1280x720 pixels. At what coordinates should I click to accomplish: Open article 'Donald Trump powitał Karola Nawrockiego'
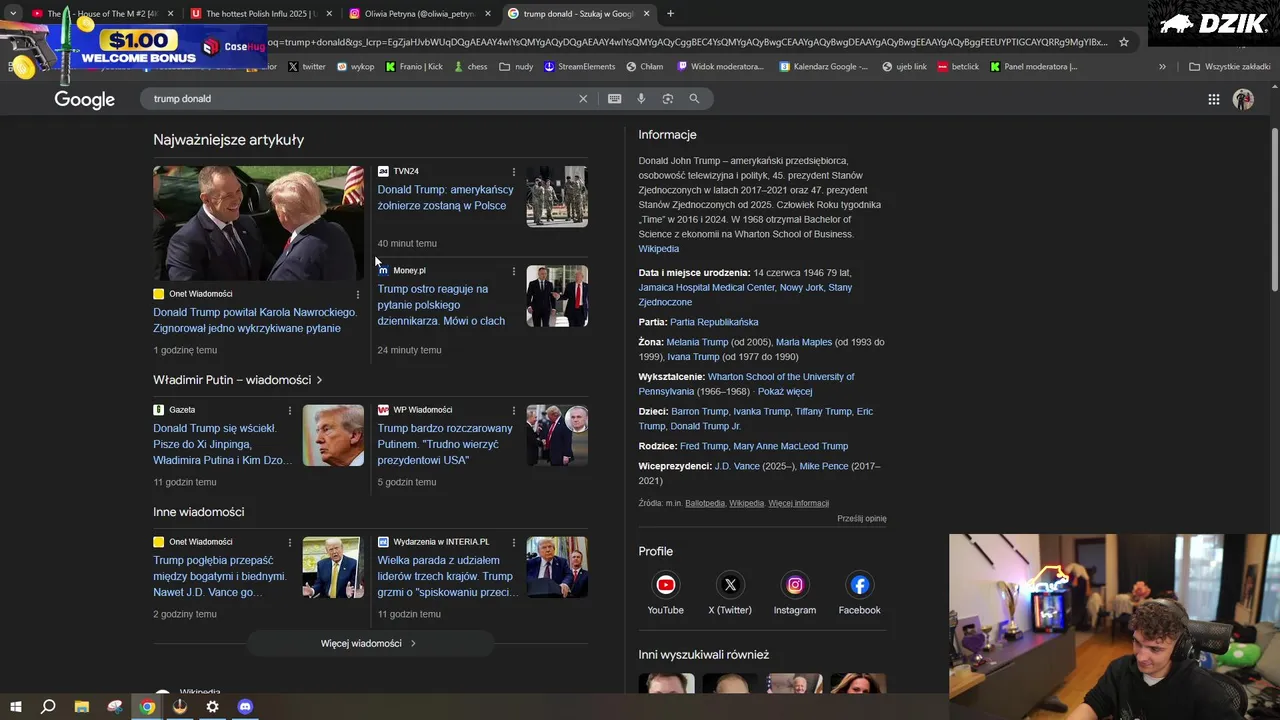click(255, 320)
